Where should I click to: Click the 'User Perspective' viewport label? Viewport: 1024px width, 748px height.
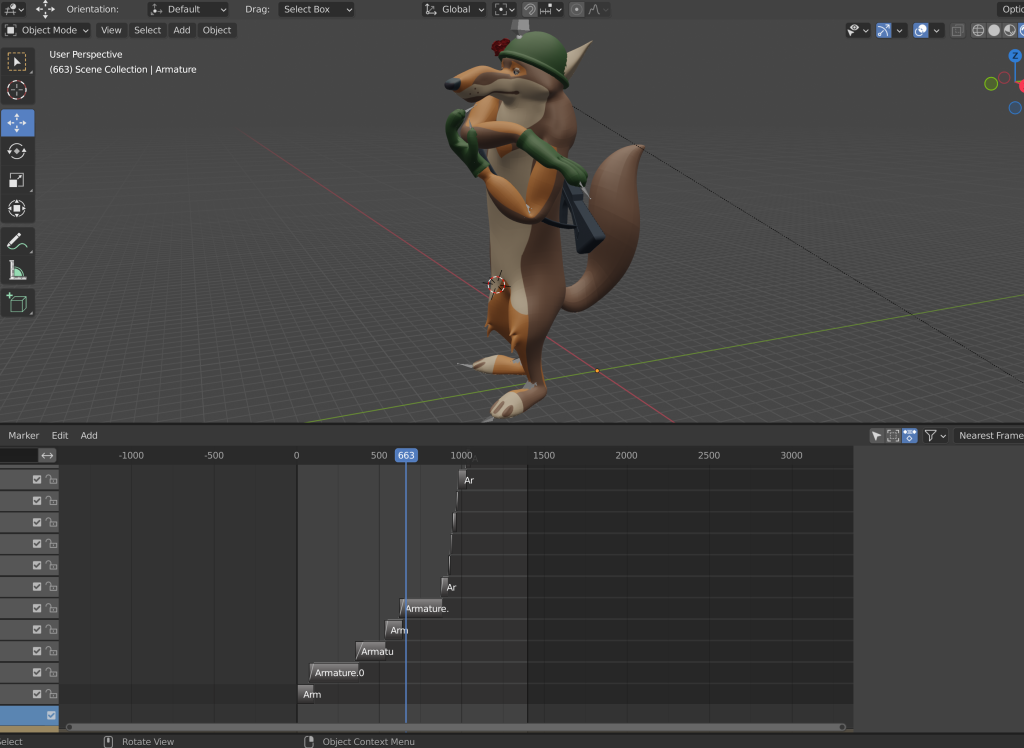click(86, 54)
